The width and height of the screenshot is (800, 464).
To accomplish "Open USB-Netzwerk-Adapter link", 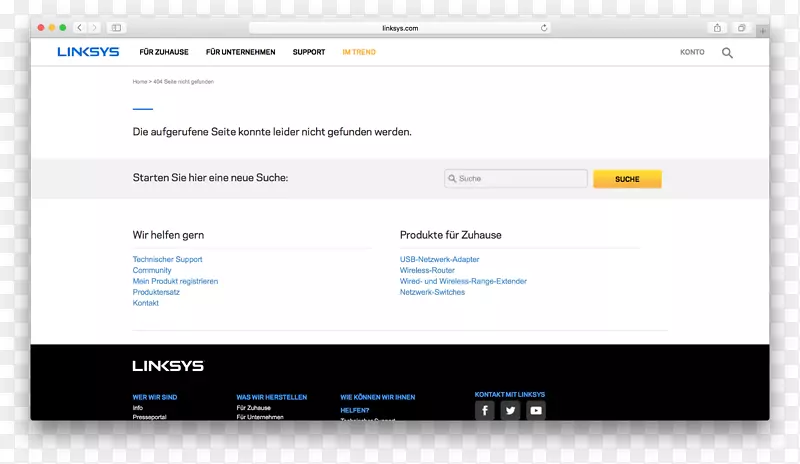I will pyautogui.click(x=439, y=259).
